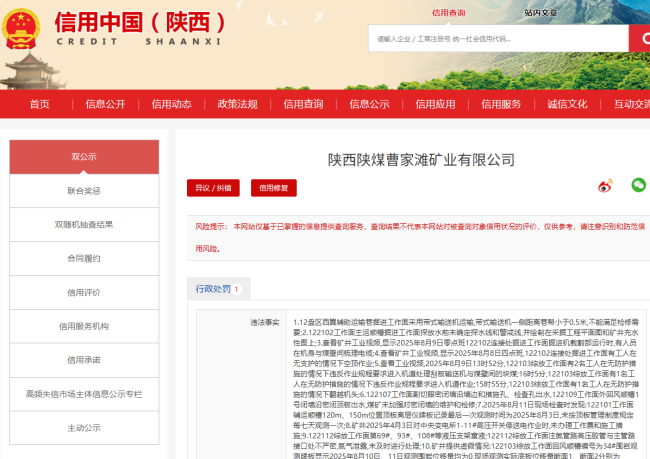The image size is (650, 459).
Task: Select 信用承诺 in sidebar
Action: [x=84, y=360]
